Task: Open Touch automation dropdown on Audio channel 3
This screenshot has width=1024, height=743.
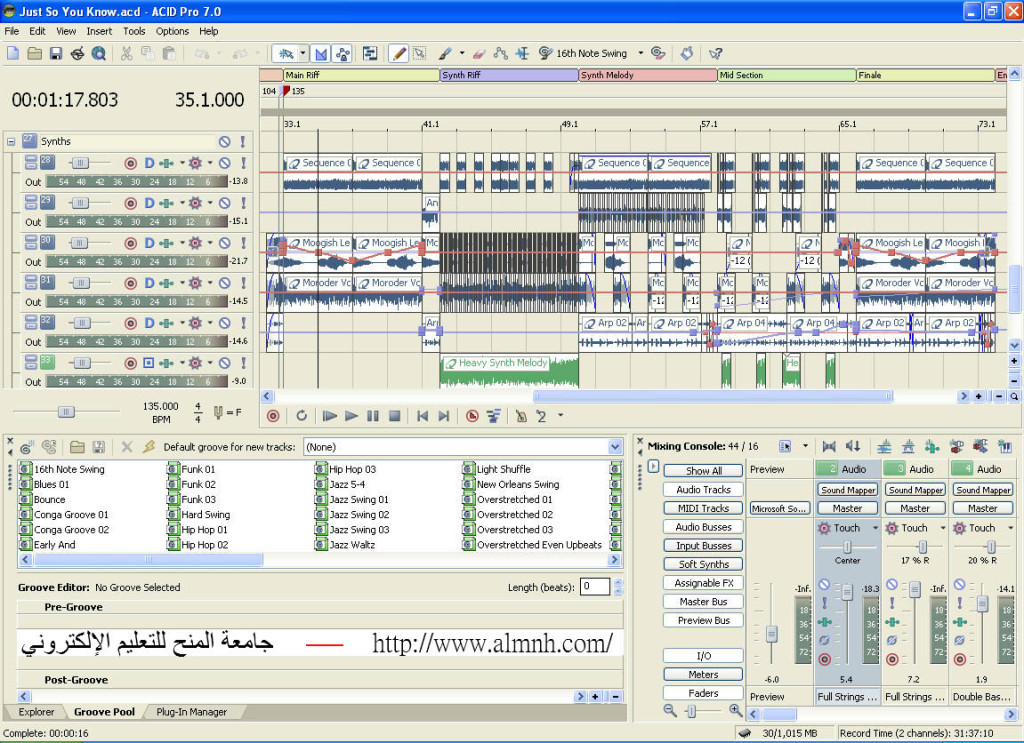Action: tap(943, 528)
